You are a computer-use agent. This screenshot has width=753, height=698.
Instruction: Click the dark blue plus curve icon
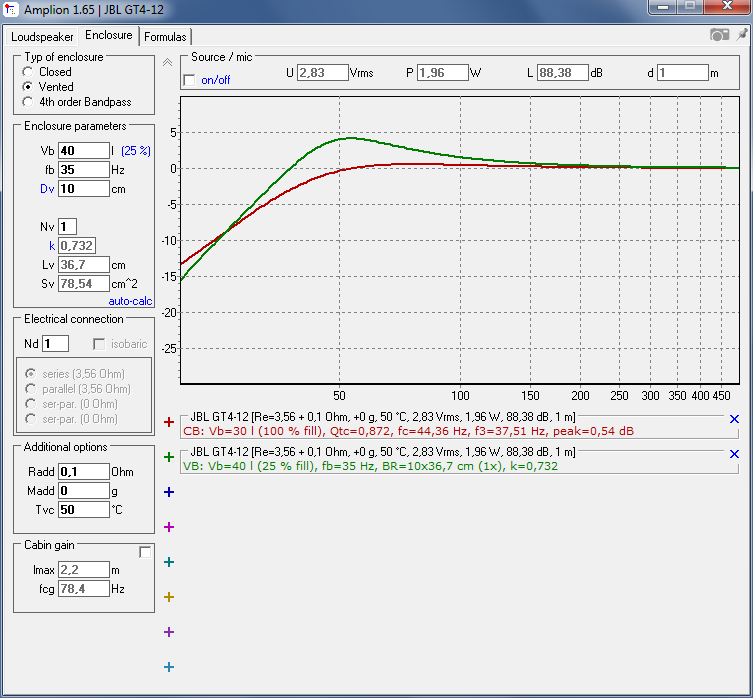169,492
